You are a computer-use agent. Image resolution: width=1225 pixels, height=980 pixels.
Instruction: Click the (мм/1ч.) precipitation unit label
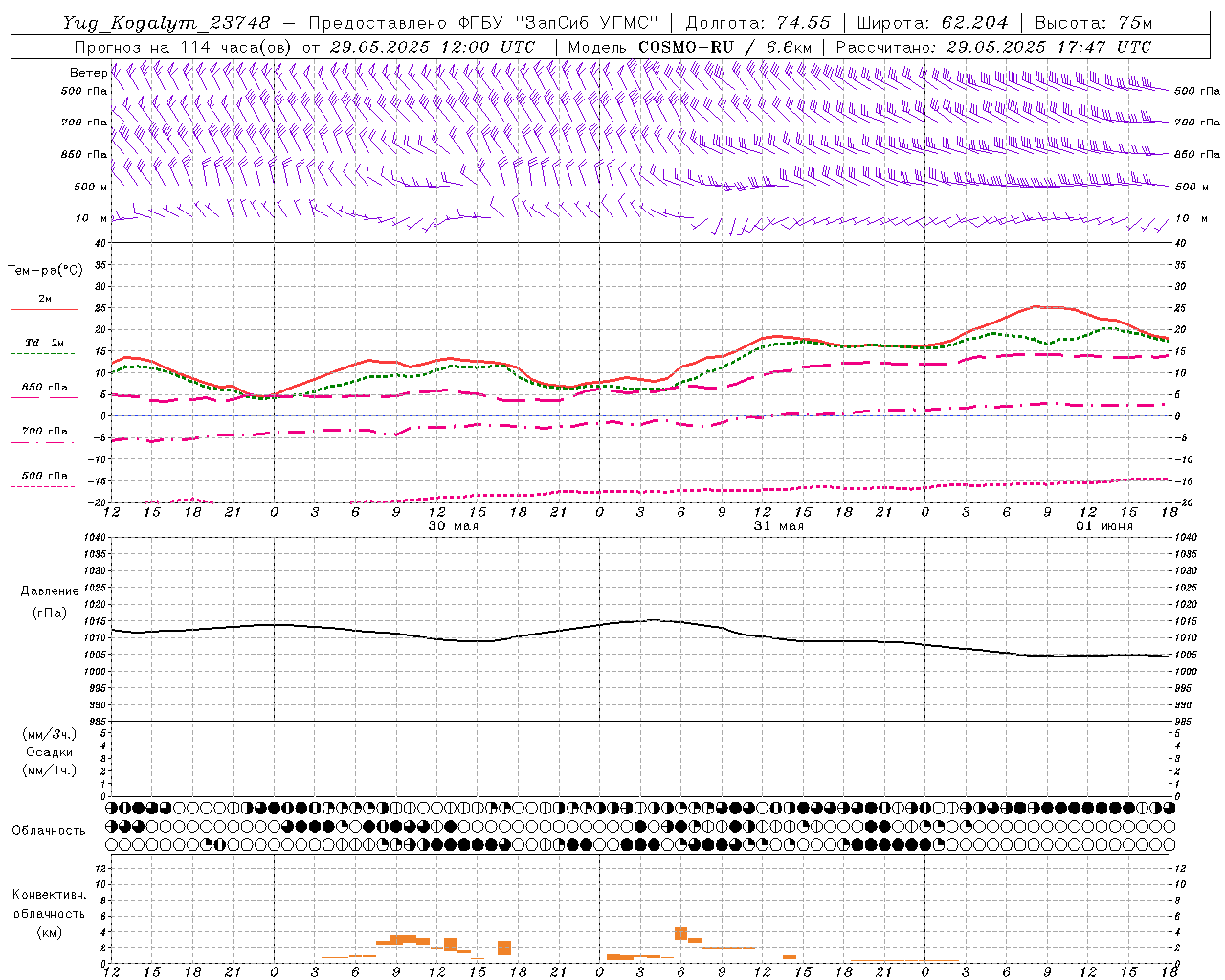(x=50, y=770)
